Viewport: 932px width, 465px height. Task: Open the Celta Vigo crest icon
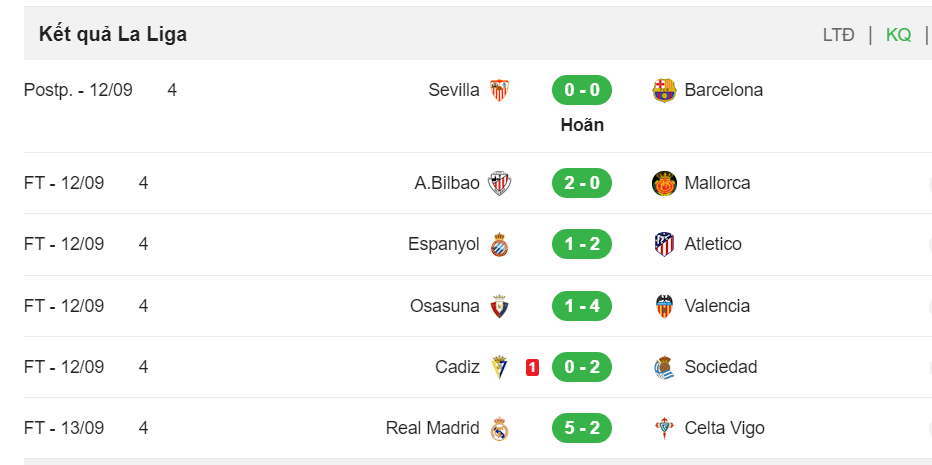tap(664, 429)
